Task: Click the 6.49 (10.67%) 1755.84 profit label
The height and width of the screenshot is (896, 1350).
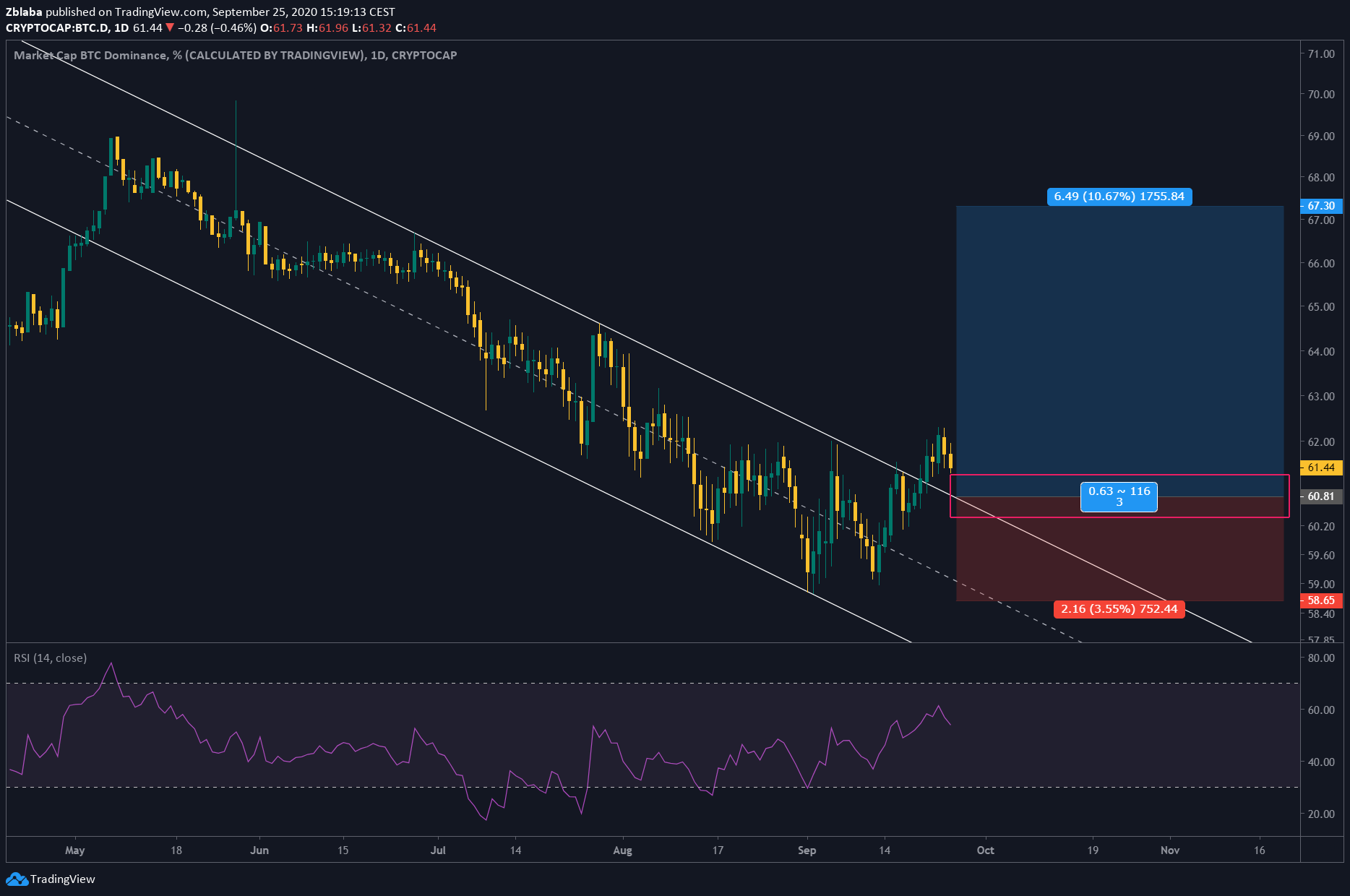Action: coord(1119,197)
